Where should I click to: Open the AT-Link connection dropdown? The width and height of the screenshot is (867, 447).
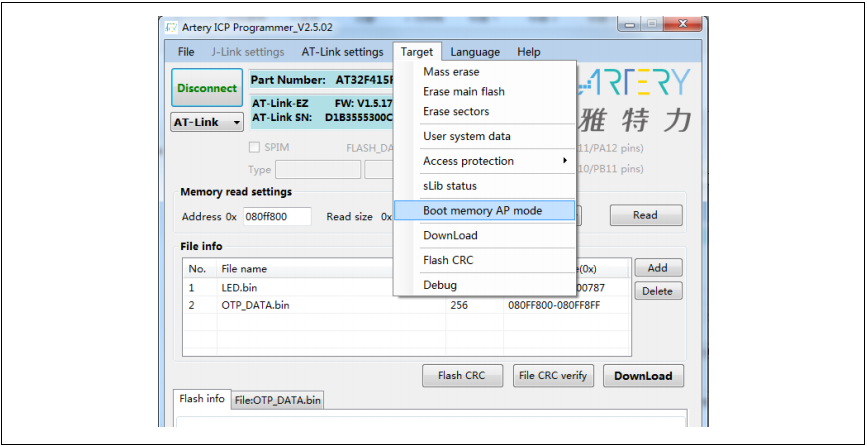pyautogui.click(x=207, y=122)
